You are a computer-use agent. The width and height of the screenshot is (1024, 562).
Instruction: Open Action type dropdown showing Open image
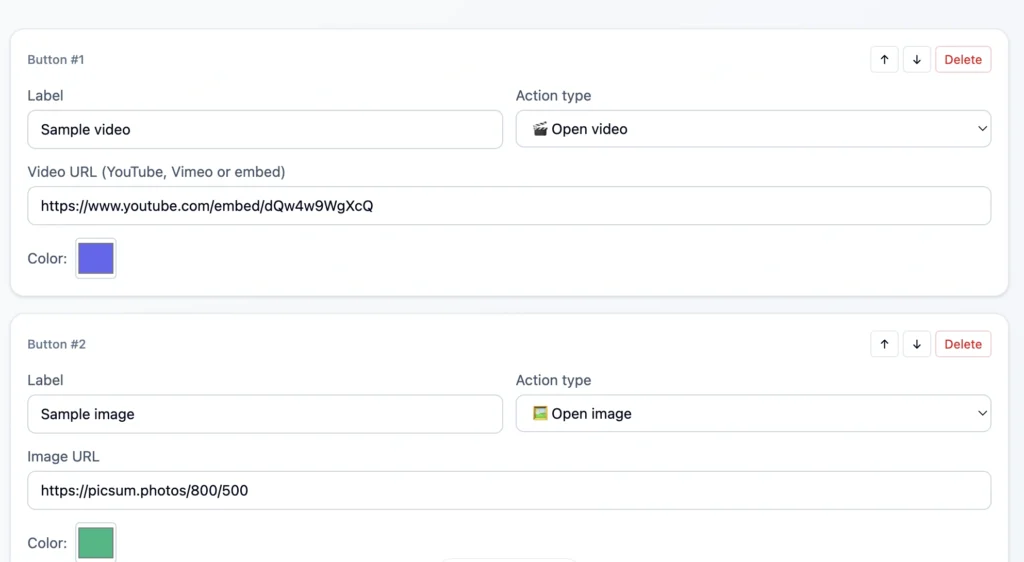pos(754,413)
